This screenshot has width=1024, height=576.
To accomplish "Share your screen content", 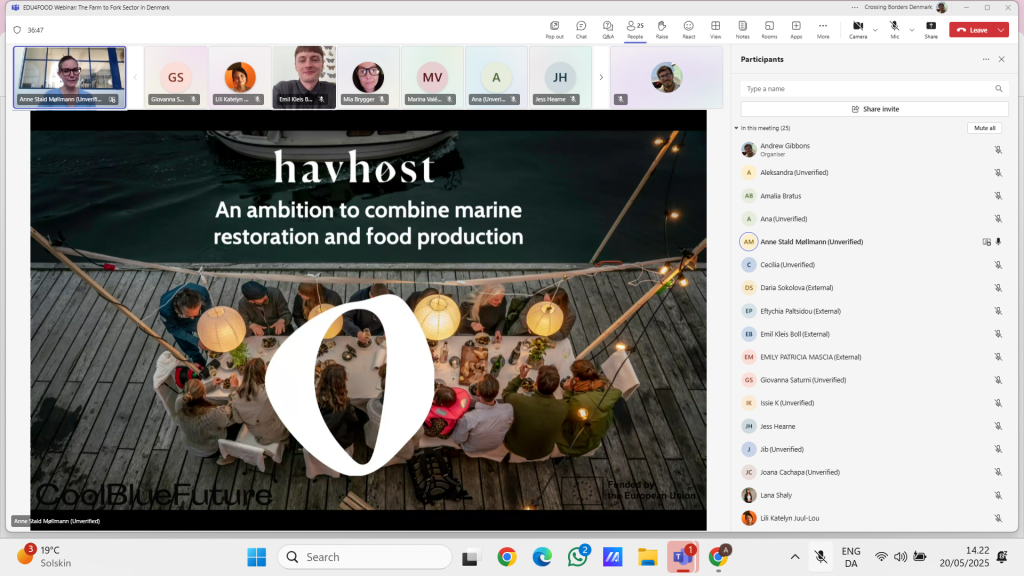I will click(x=931, y=29).
